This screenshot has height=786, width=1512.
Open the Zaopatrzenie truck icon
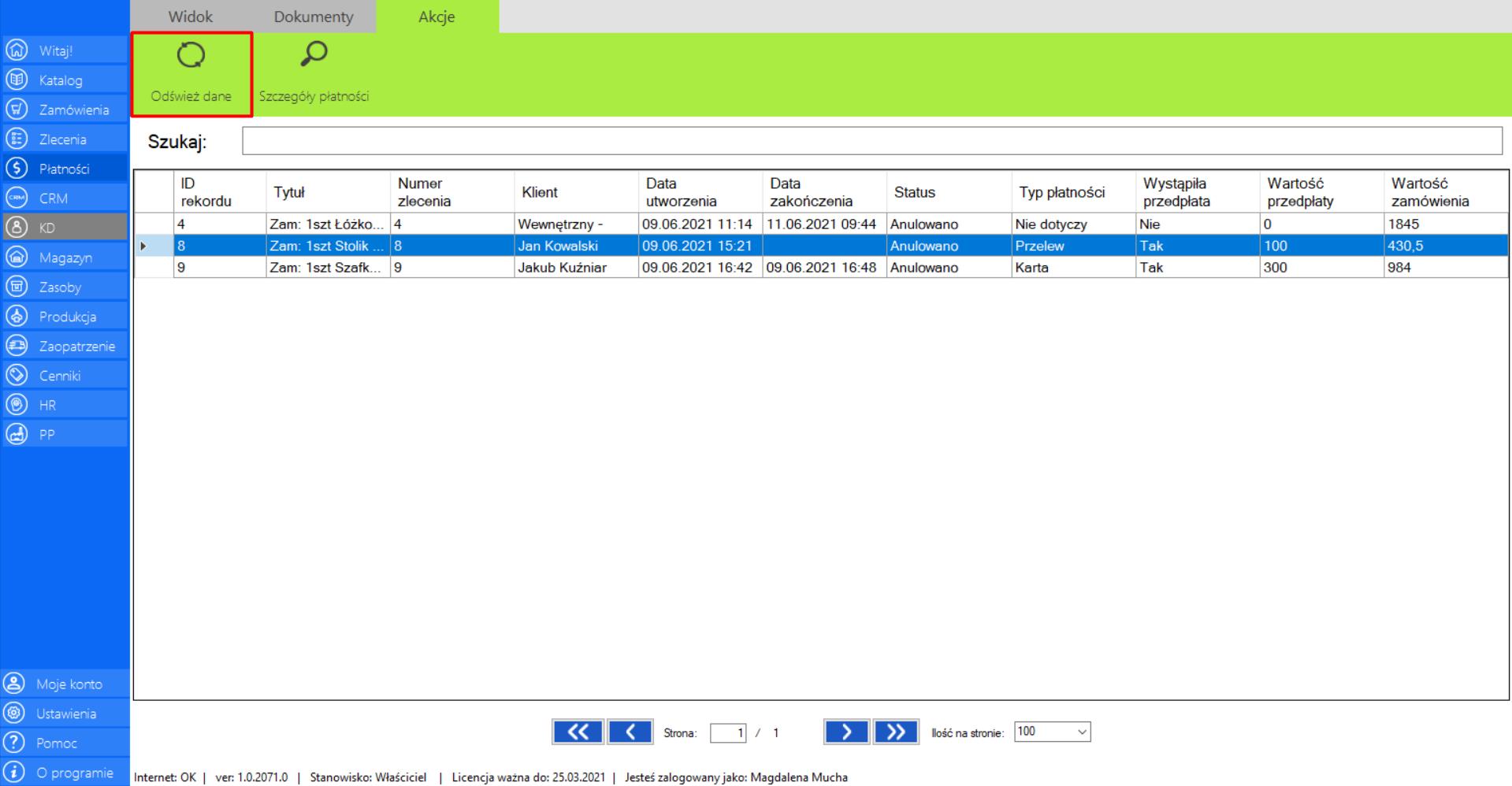click(x=16, y=346)
